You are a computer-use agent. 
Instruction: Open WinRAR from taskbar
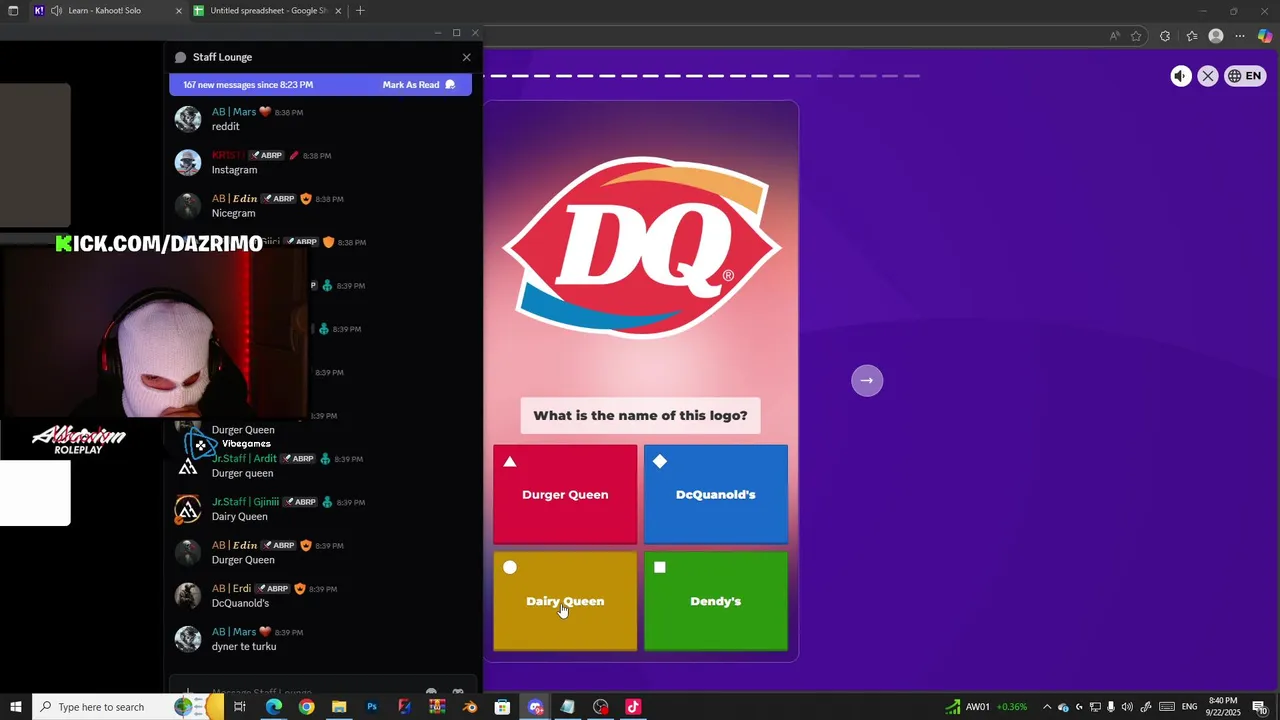(x=437, y=707)
